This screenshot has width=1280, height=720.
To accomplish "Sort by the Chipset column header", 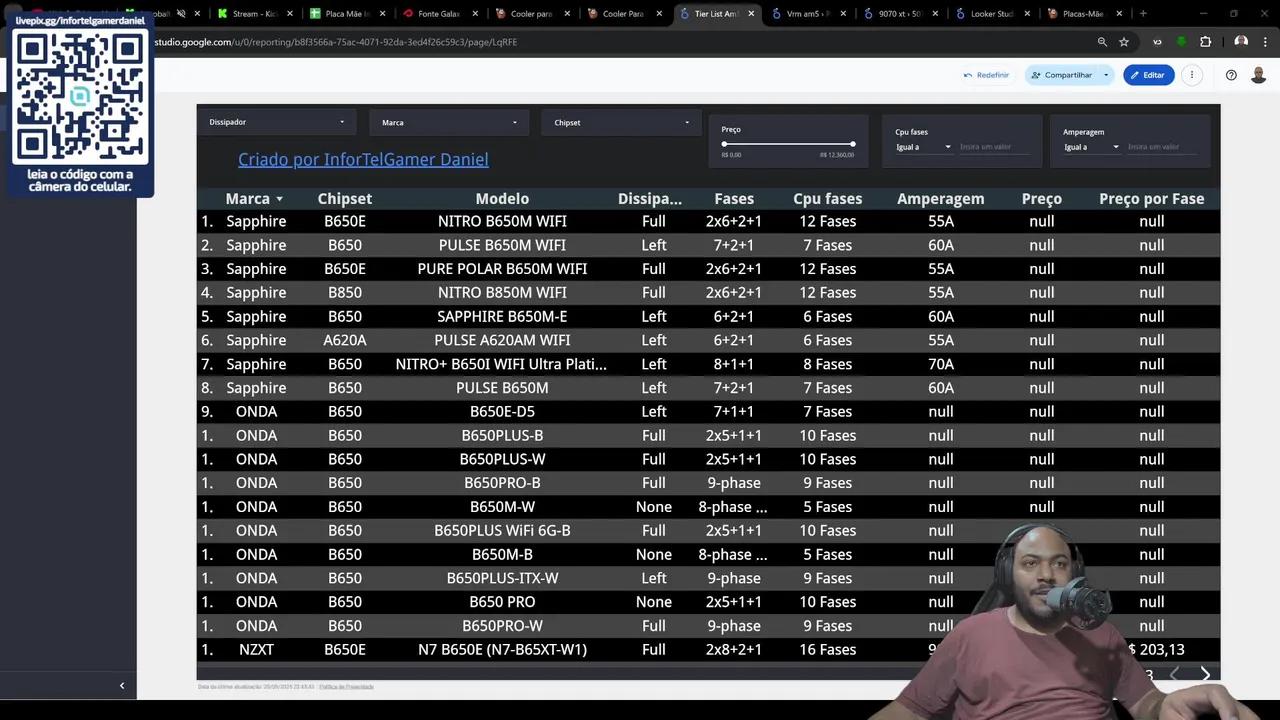I will pyautogui.click(x=345, y=199).
